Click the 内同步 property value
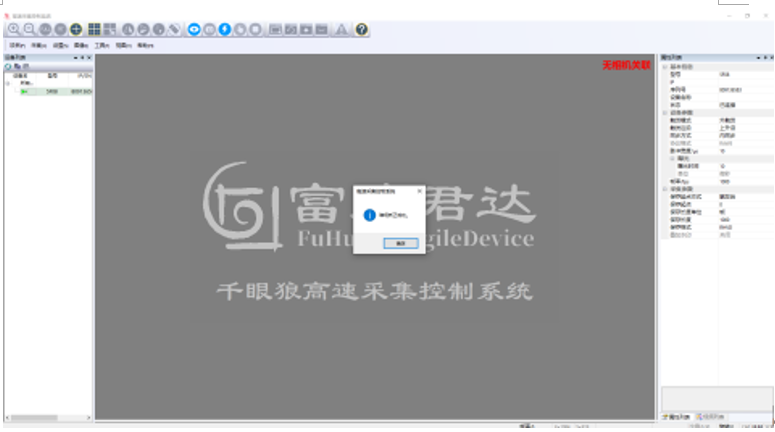Viewport: 775px width, 432px height. [x=727, y=135]
